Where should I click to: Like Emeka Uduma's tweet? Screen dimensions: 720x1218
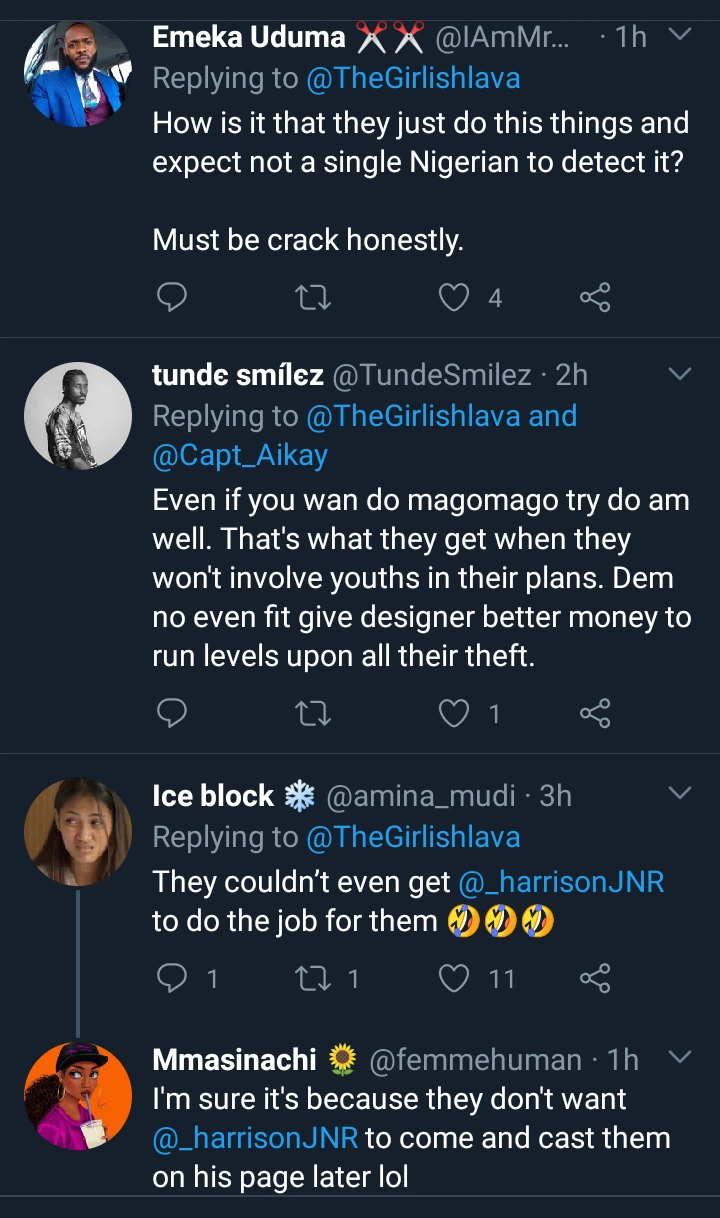point(455,297)
